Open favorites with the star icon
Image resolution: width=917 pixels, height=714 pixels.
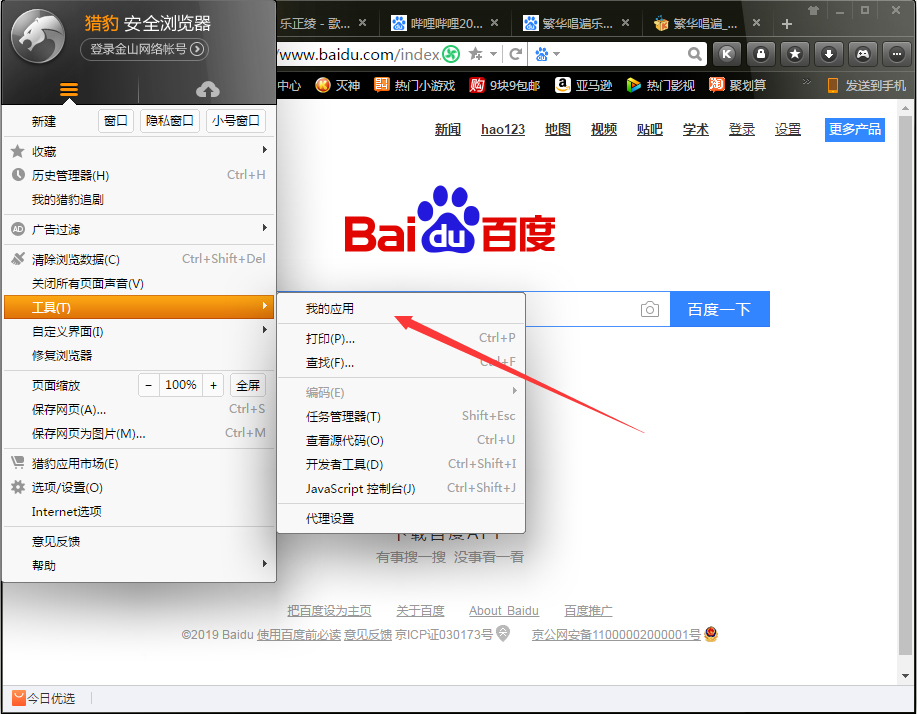(794, 54)
